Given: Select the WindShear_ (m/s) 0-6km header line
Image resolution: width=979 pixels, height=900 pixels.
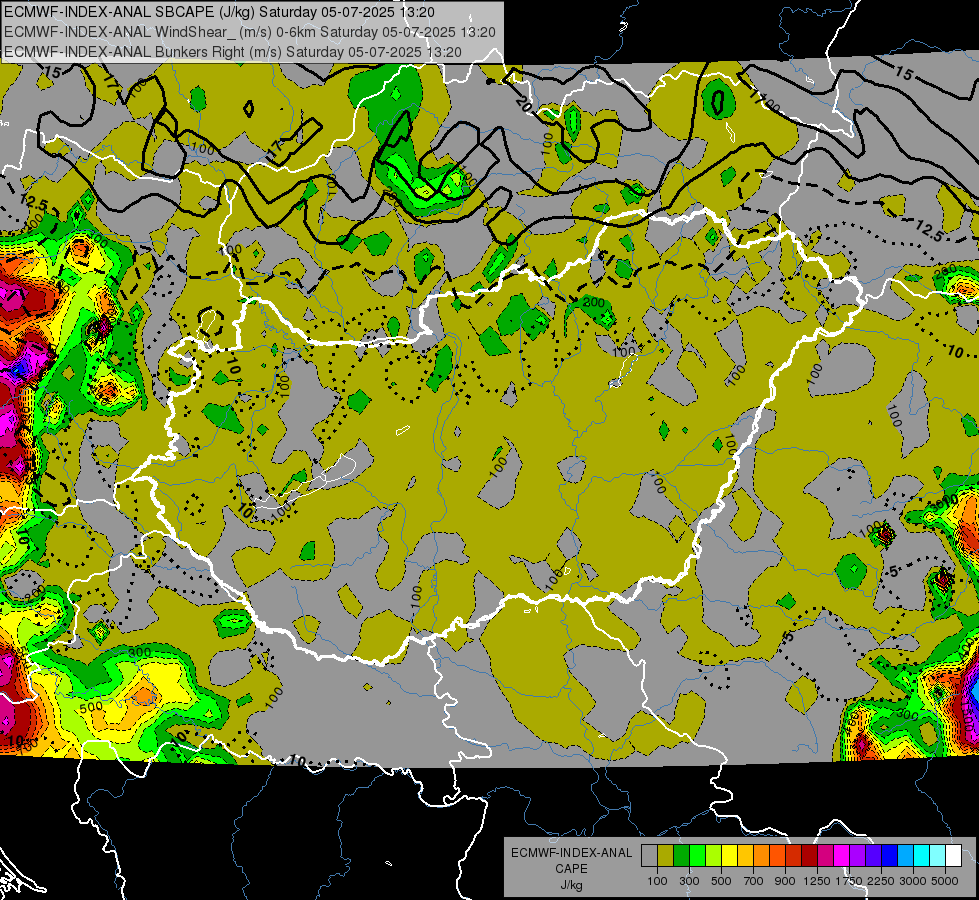Looking at the screenshot, I should (x=250, y=32).
